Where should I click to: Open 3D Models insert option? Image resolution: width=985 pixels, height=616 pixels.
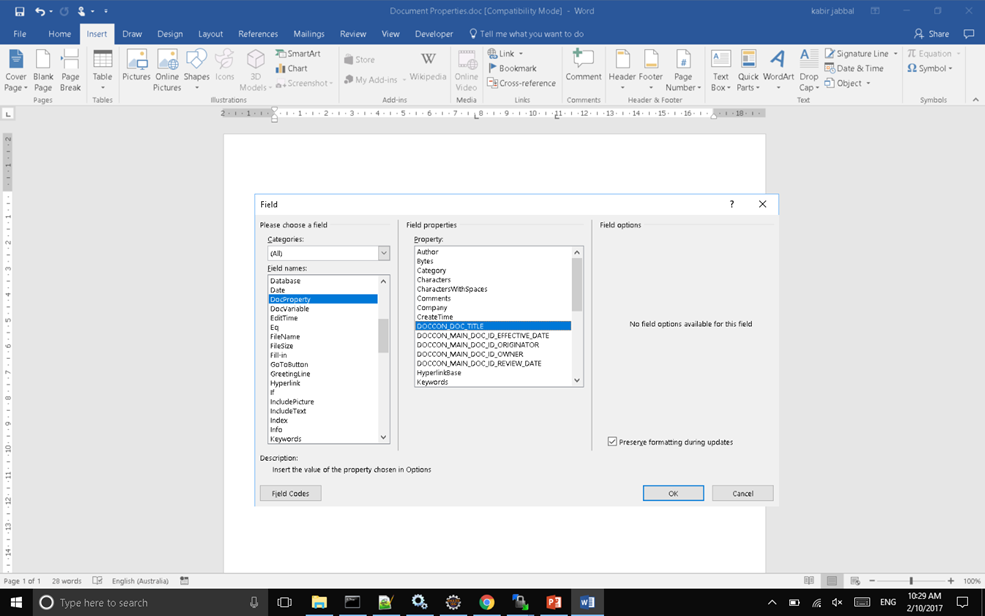click(255, 71)
